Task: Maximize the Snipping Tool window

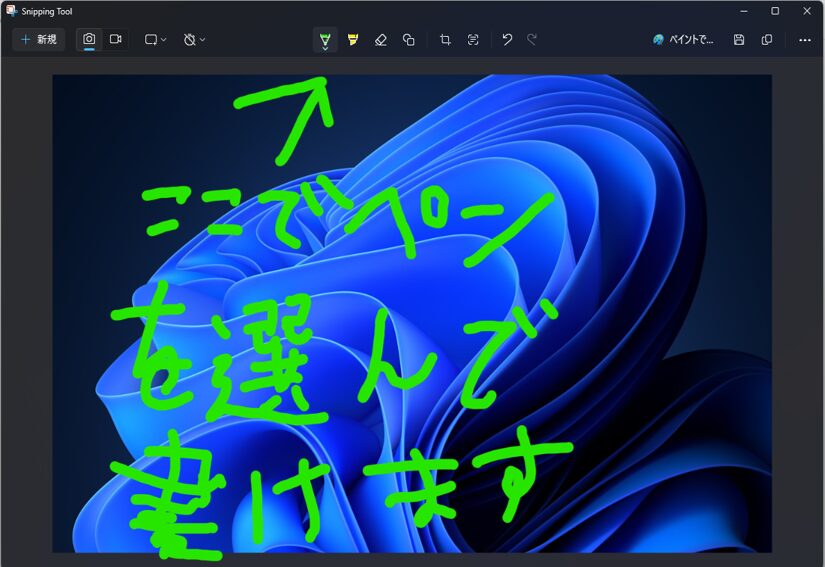Action: click(x=775, y=11)
